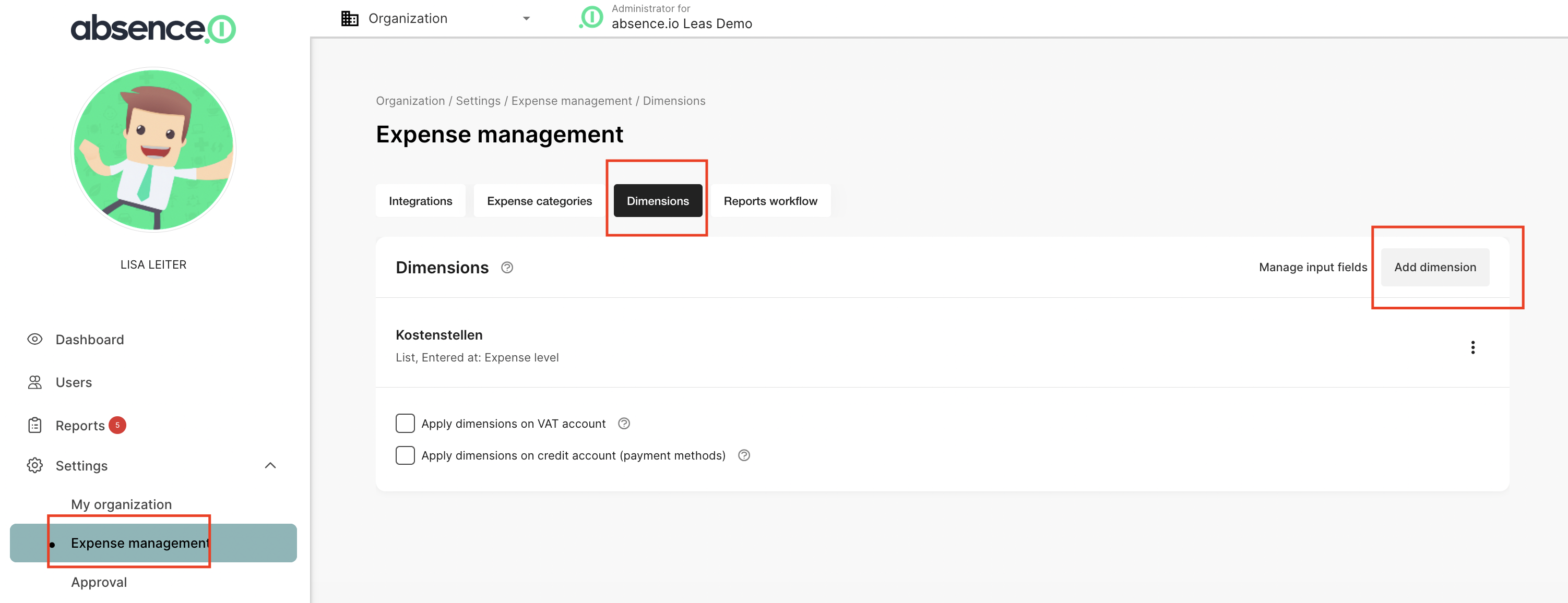This screenshot has width=1568, height=603.
Task: Click help icon beside VAT account option
Action: (624, 424)
